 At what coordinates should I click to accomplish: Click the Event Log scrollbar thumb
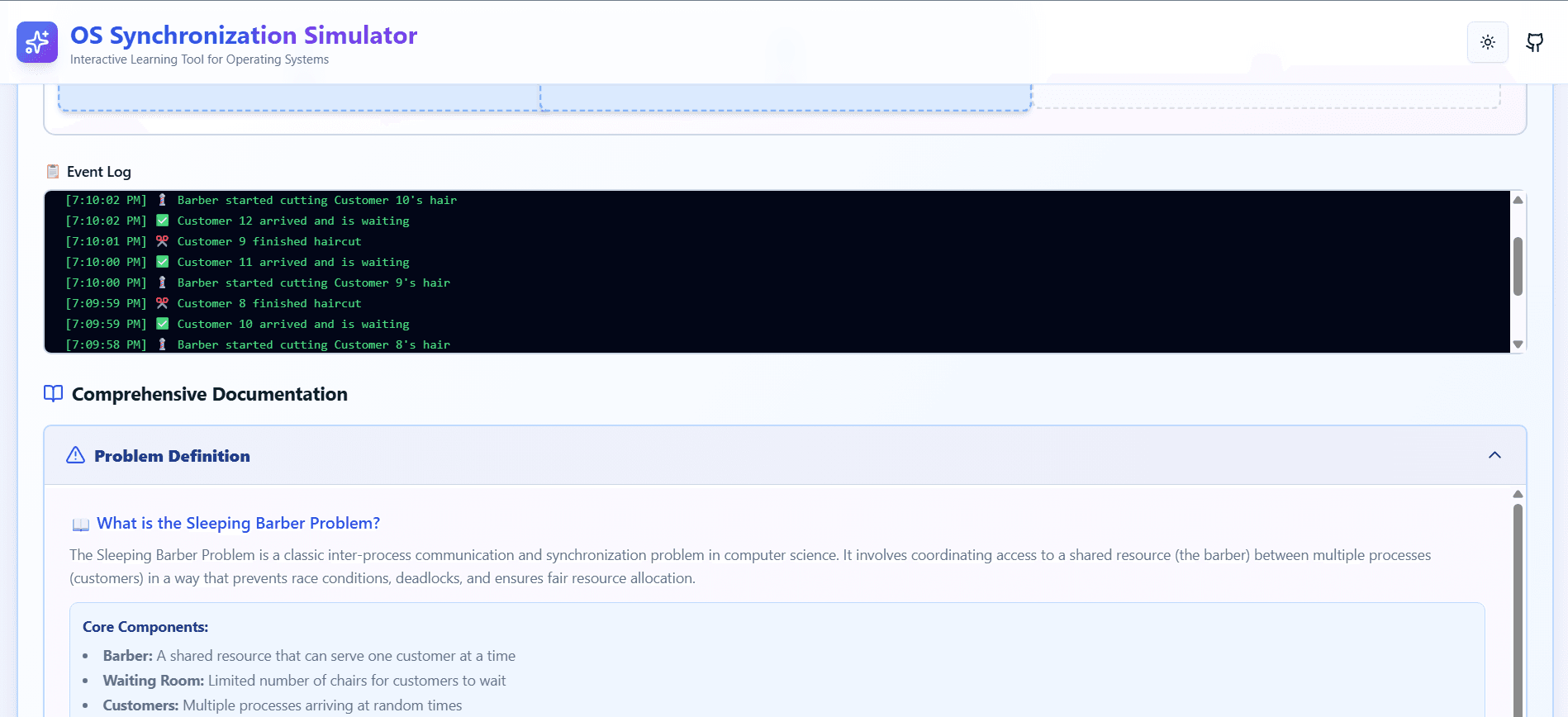[x=1518, y=266]
